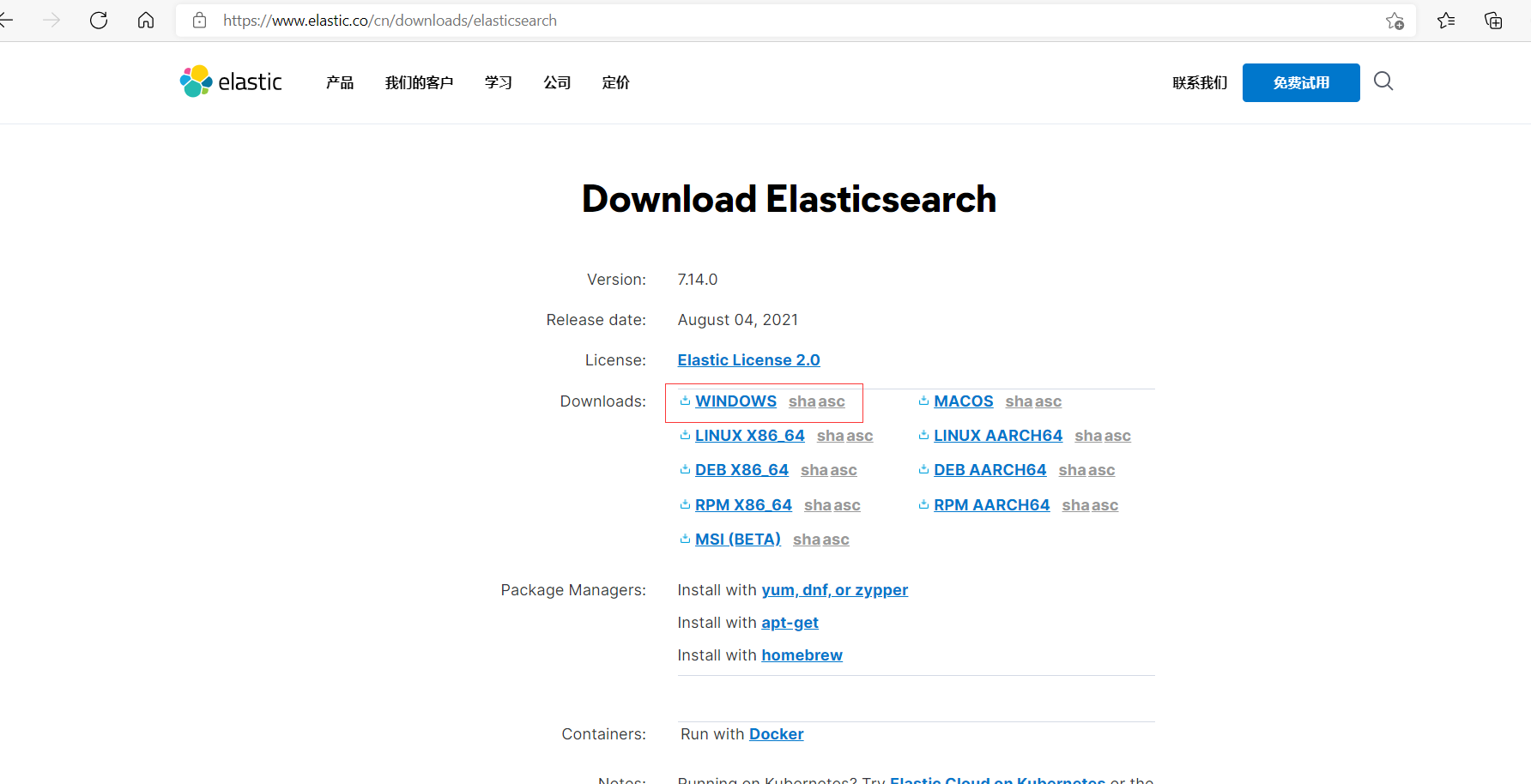Open the homebrew install link

coord(802,655)
